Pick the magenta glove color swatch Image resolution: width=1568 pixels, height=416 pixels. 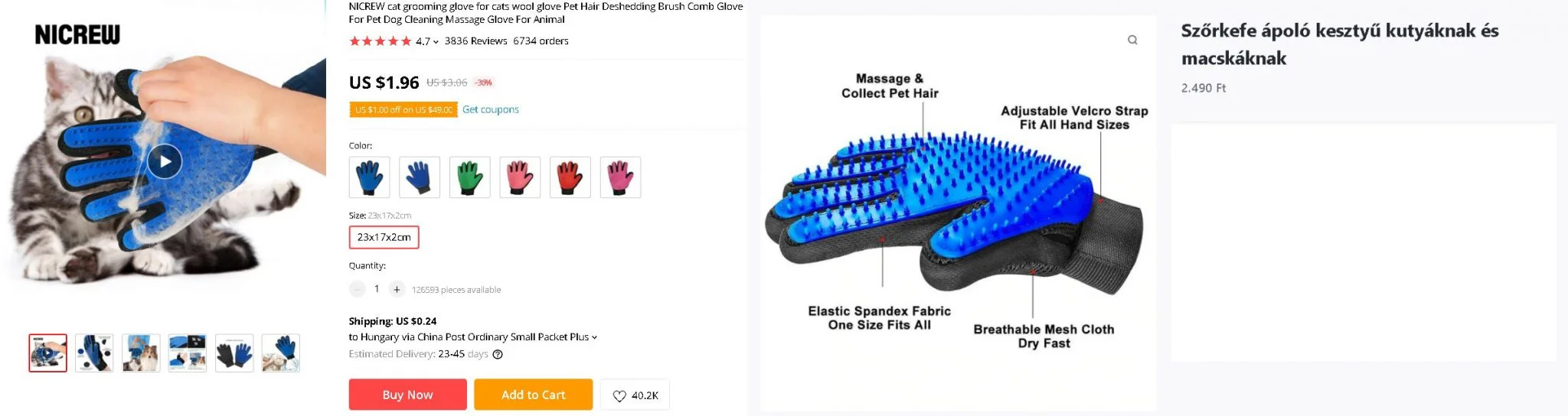click(620, 177)
